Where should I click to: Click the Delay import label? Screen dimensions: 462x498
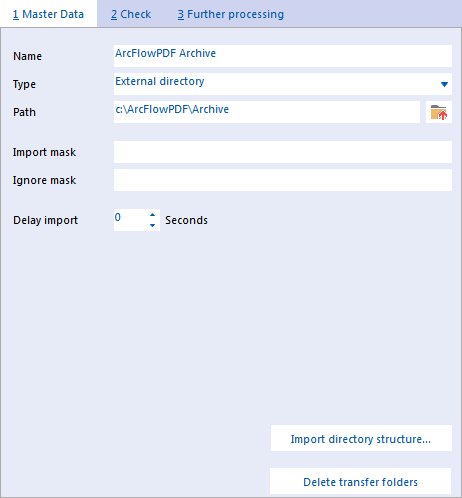[45, 220]
